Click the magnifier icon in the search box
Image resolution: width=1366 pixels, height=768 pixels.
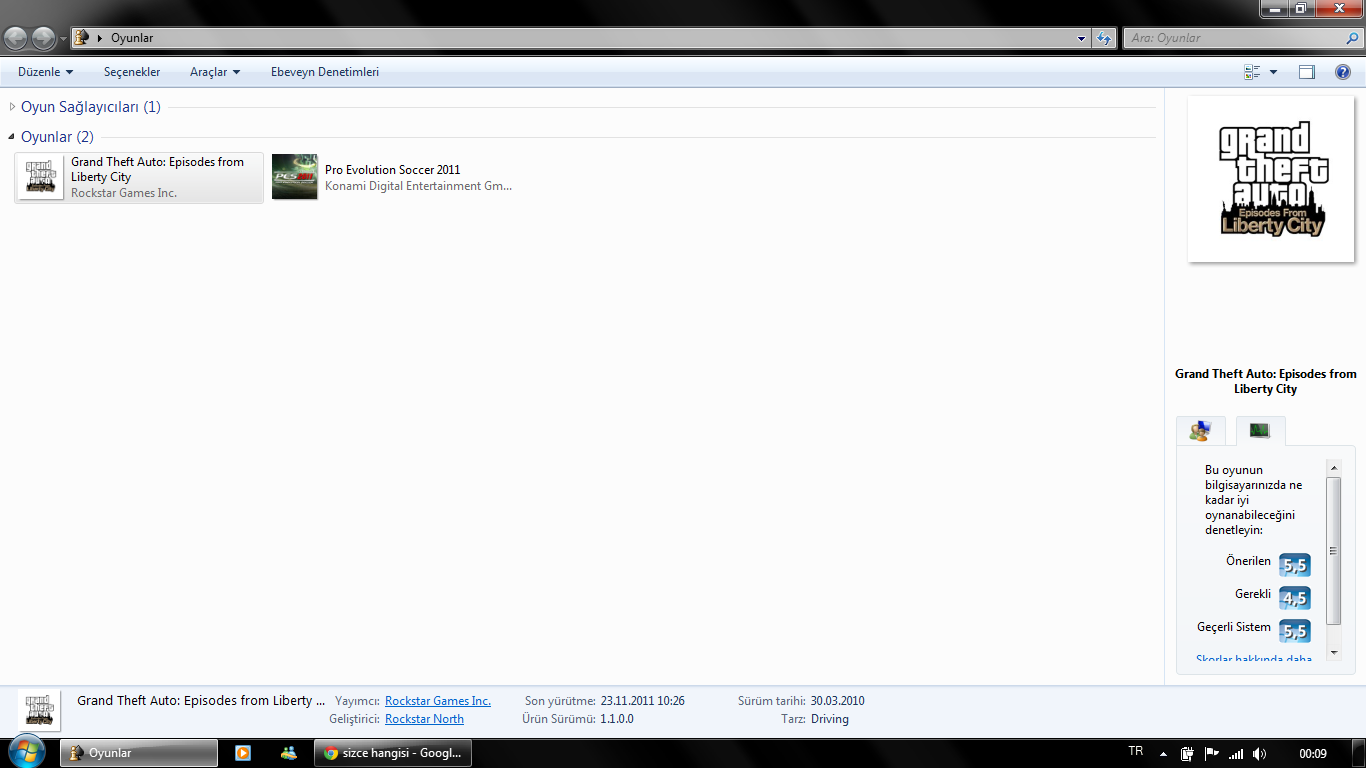[x=1353, y=39]
